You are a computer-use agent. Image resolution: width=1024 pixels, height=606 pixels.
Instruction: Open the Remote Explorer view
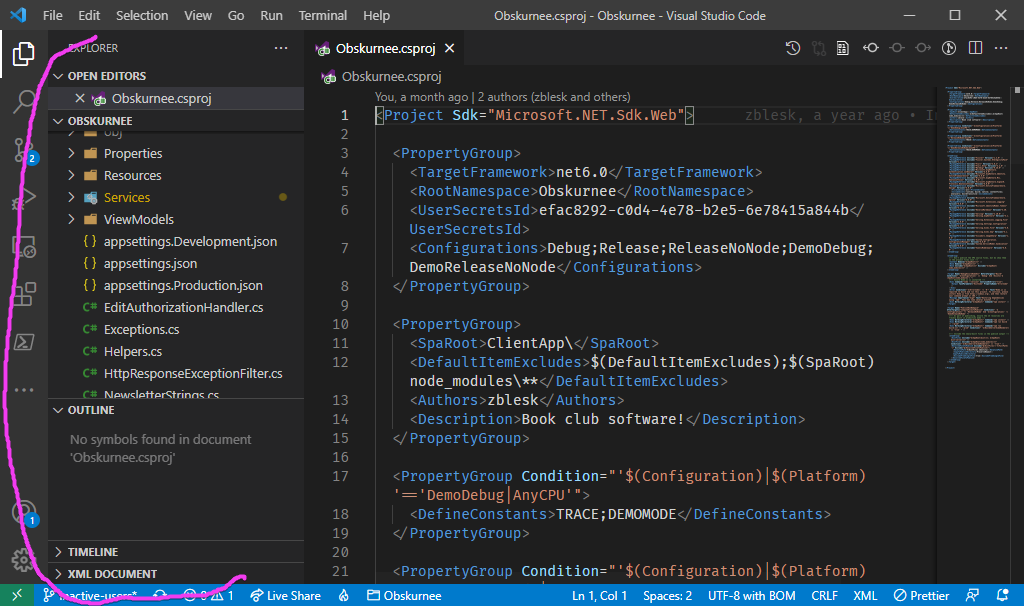(24, 247)
